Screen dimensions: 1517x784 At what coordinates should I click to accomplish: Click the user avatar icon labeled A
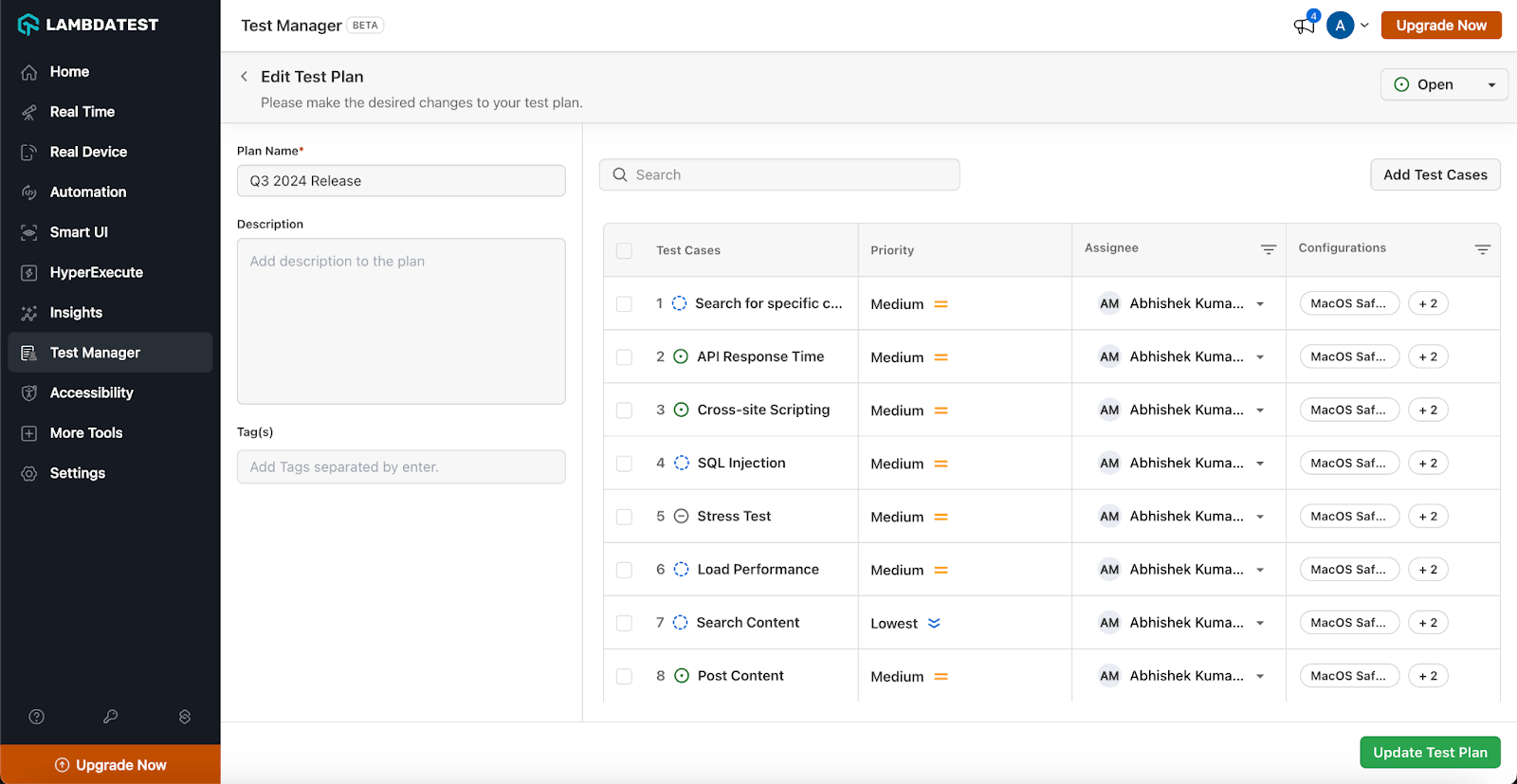(1340, 26)
